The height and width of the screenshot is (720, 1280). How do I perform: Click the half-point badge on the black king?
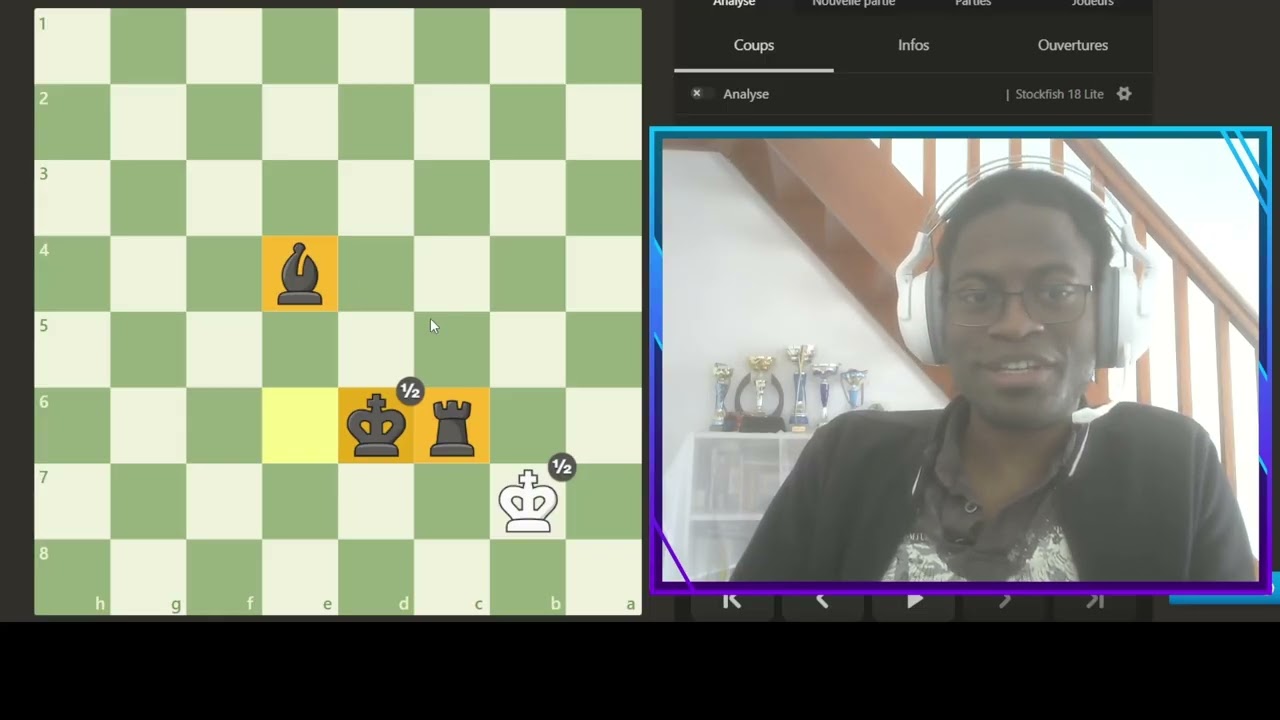click(410, 391)
